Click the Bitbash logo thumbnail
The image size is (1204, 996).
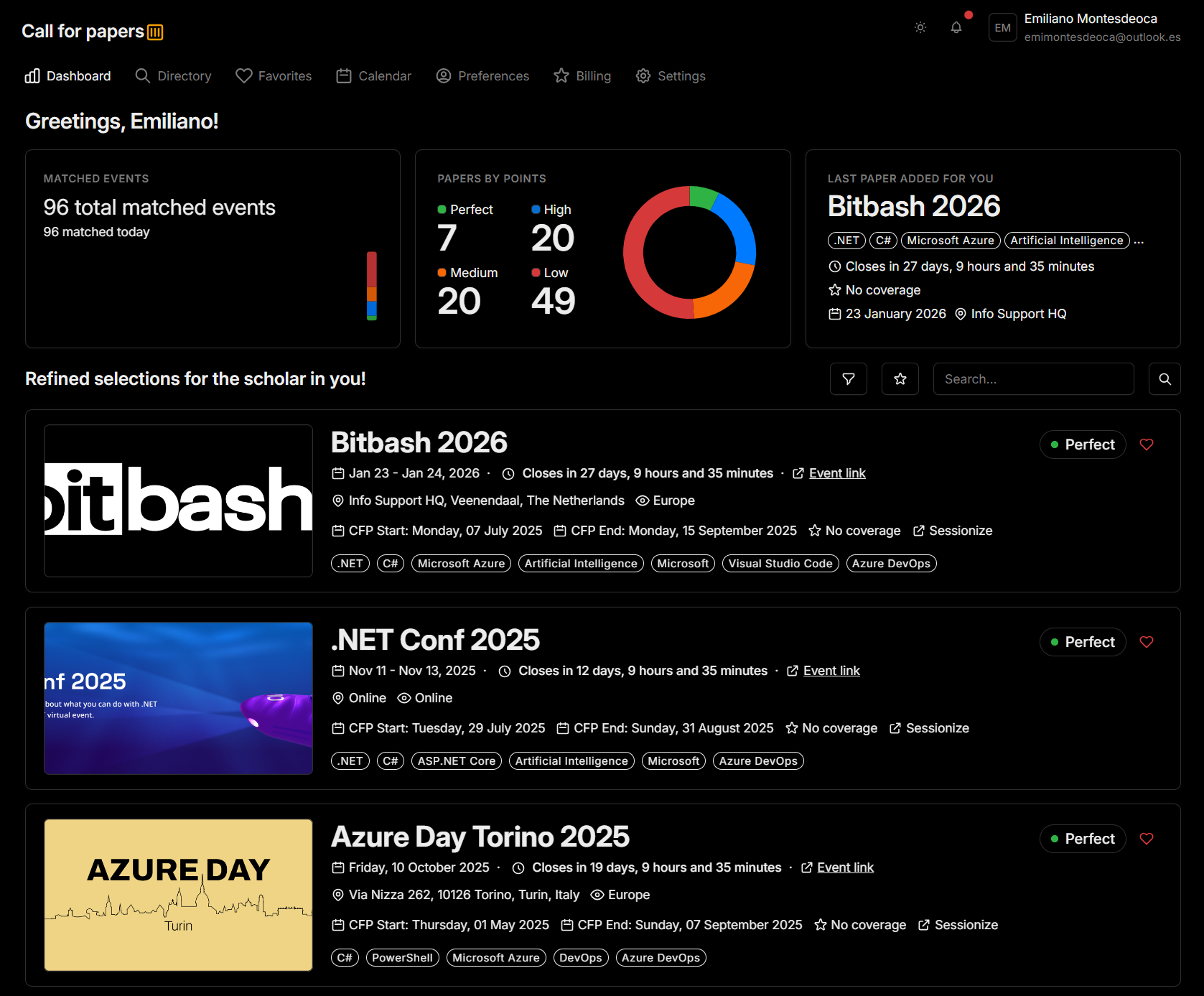pyautogui.click(x=178, y=501)
